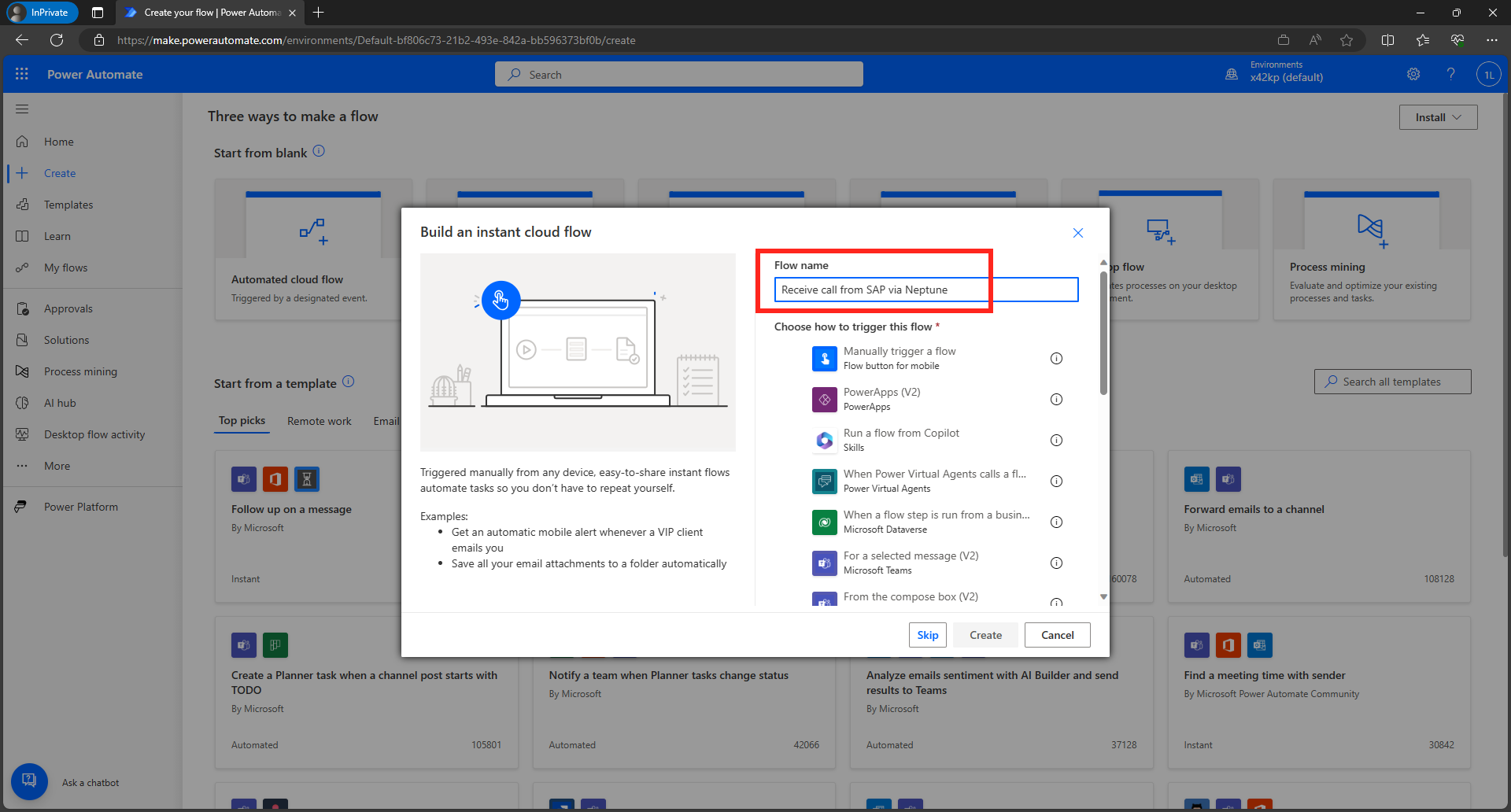Show info for Run a flow from Copilot
The height and width of the screenshot is (812, 1511).
(x=1056, y=441)
